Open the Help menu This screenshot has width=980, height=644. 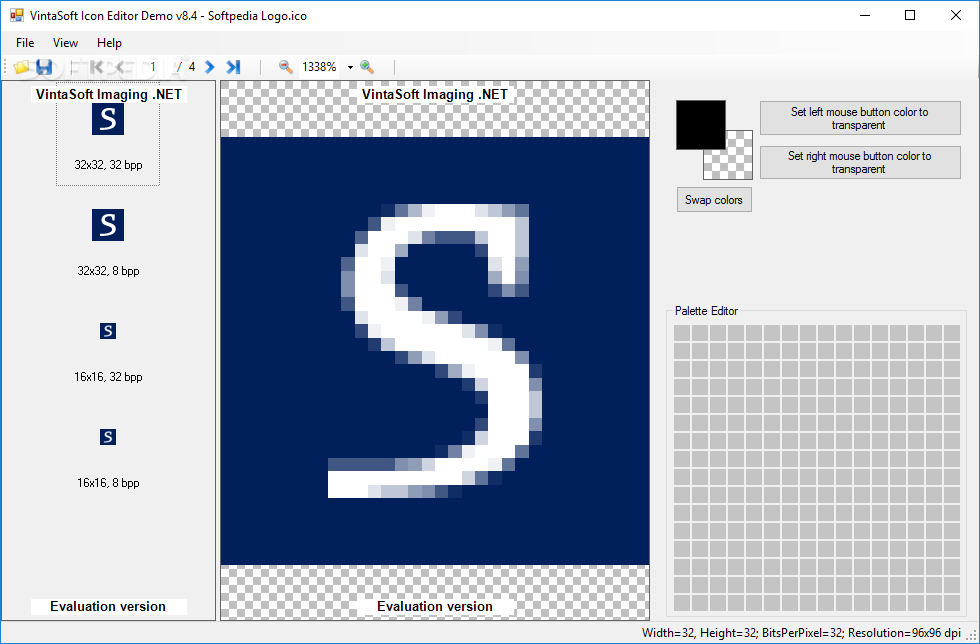tap(109, 43)
